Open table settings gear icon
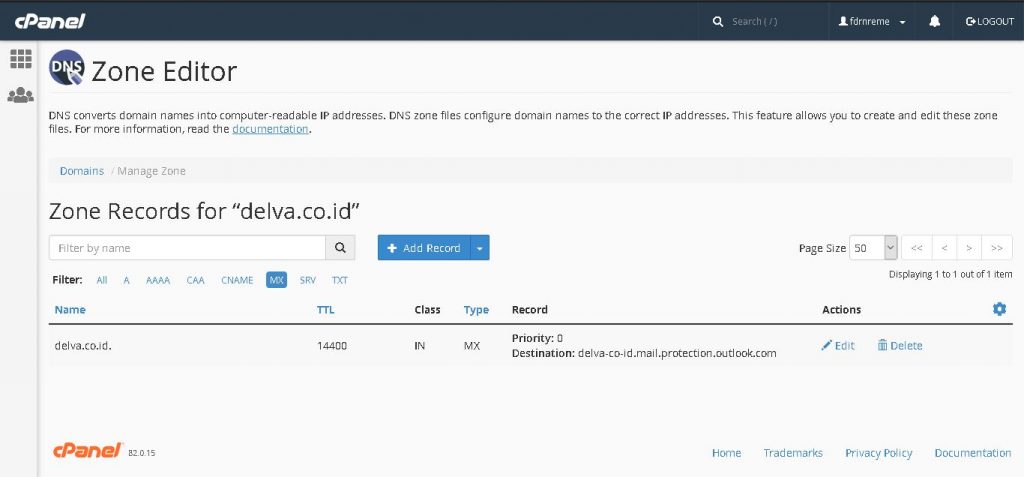The width and height of the screenshot is (1024, 477). click(x=998, y=309)
